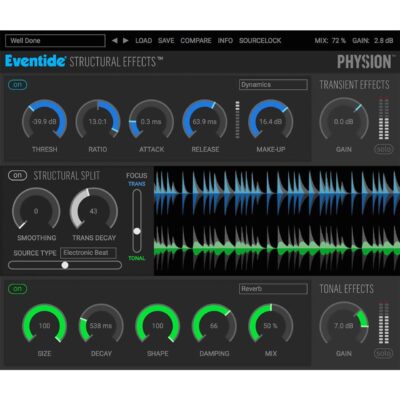Click the GAIN 2.8 dB value

pos(373,41)
